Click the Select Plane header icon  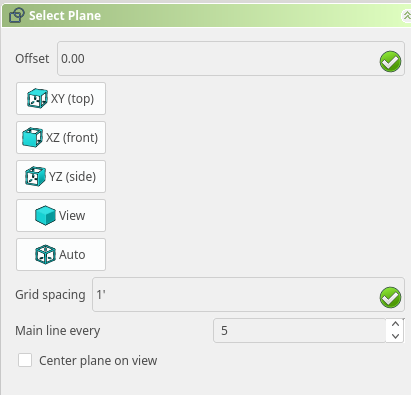17,15
